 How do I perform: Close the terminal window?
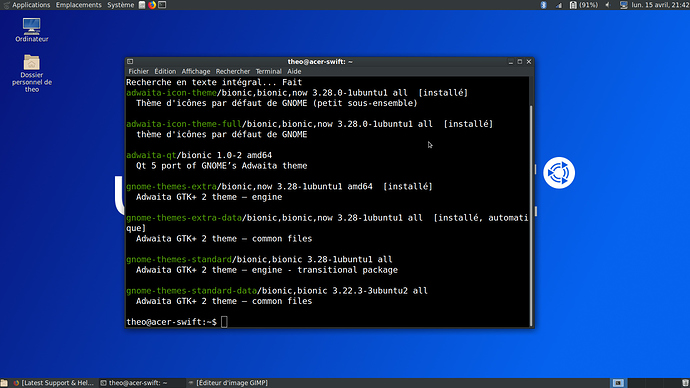[529, 62]
